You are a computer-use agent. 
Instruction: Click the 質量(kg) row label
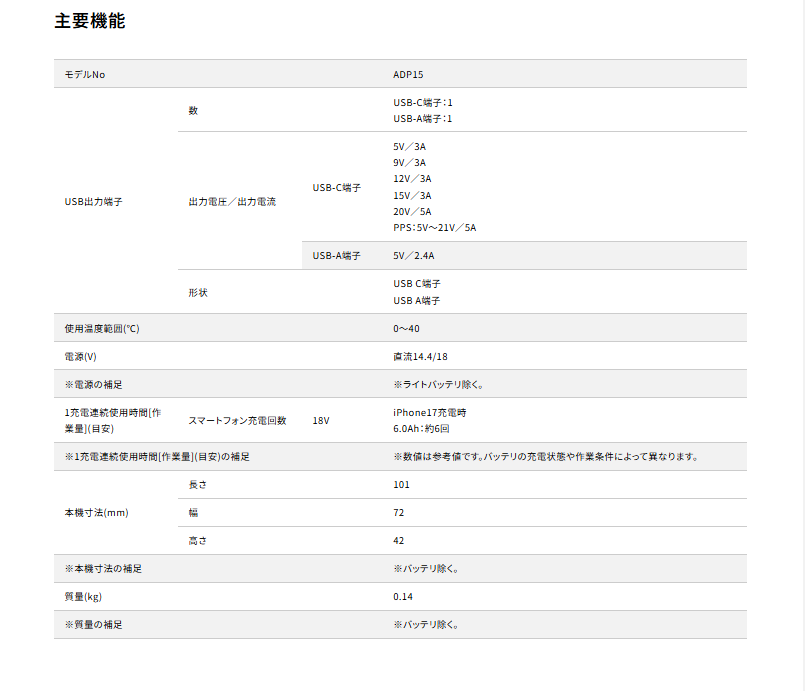[x=83, y=596]
